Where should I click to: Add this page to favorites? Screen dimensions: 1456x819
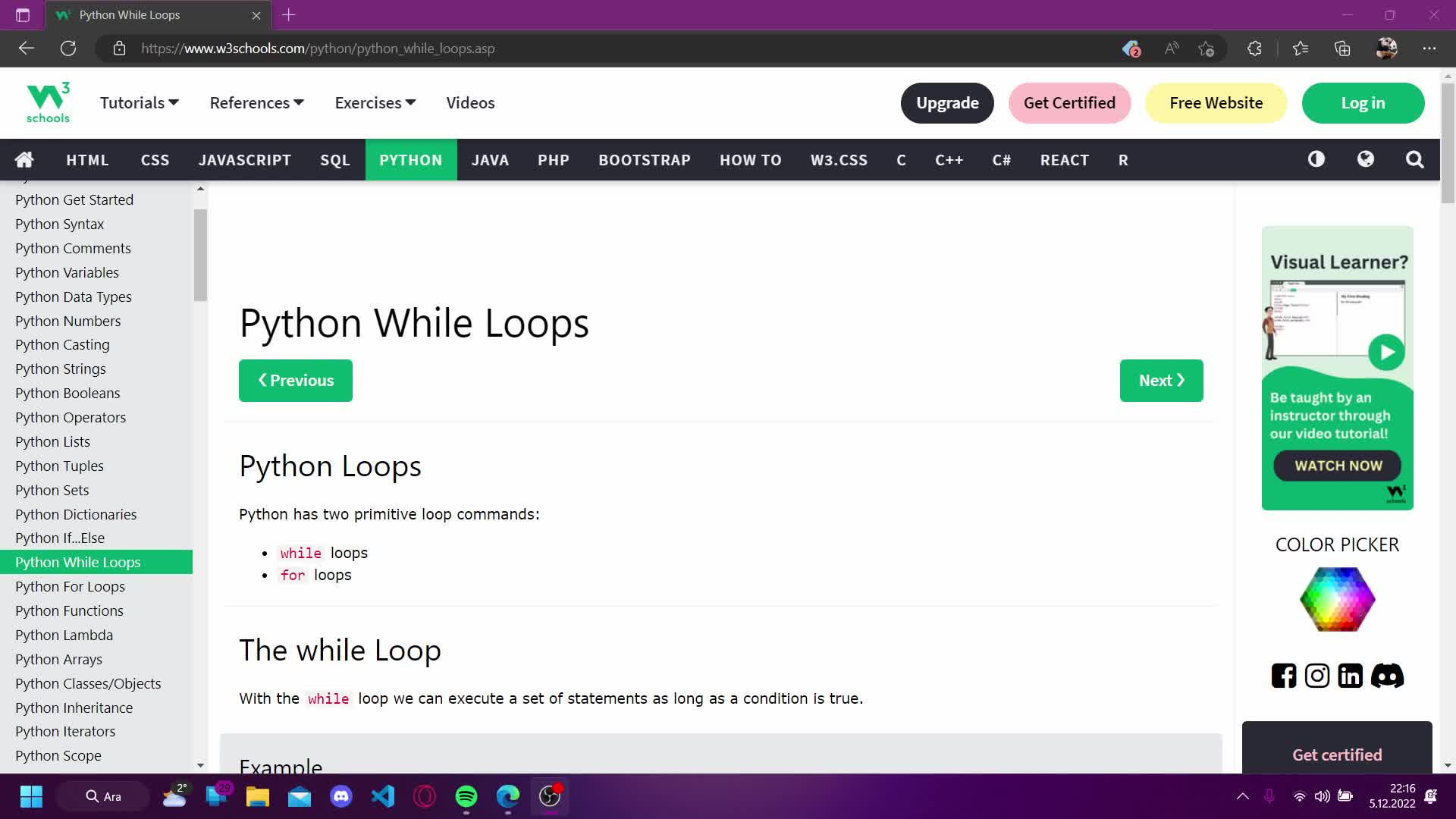pos(1207,49)
